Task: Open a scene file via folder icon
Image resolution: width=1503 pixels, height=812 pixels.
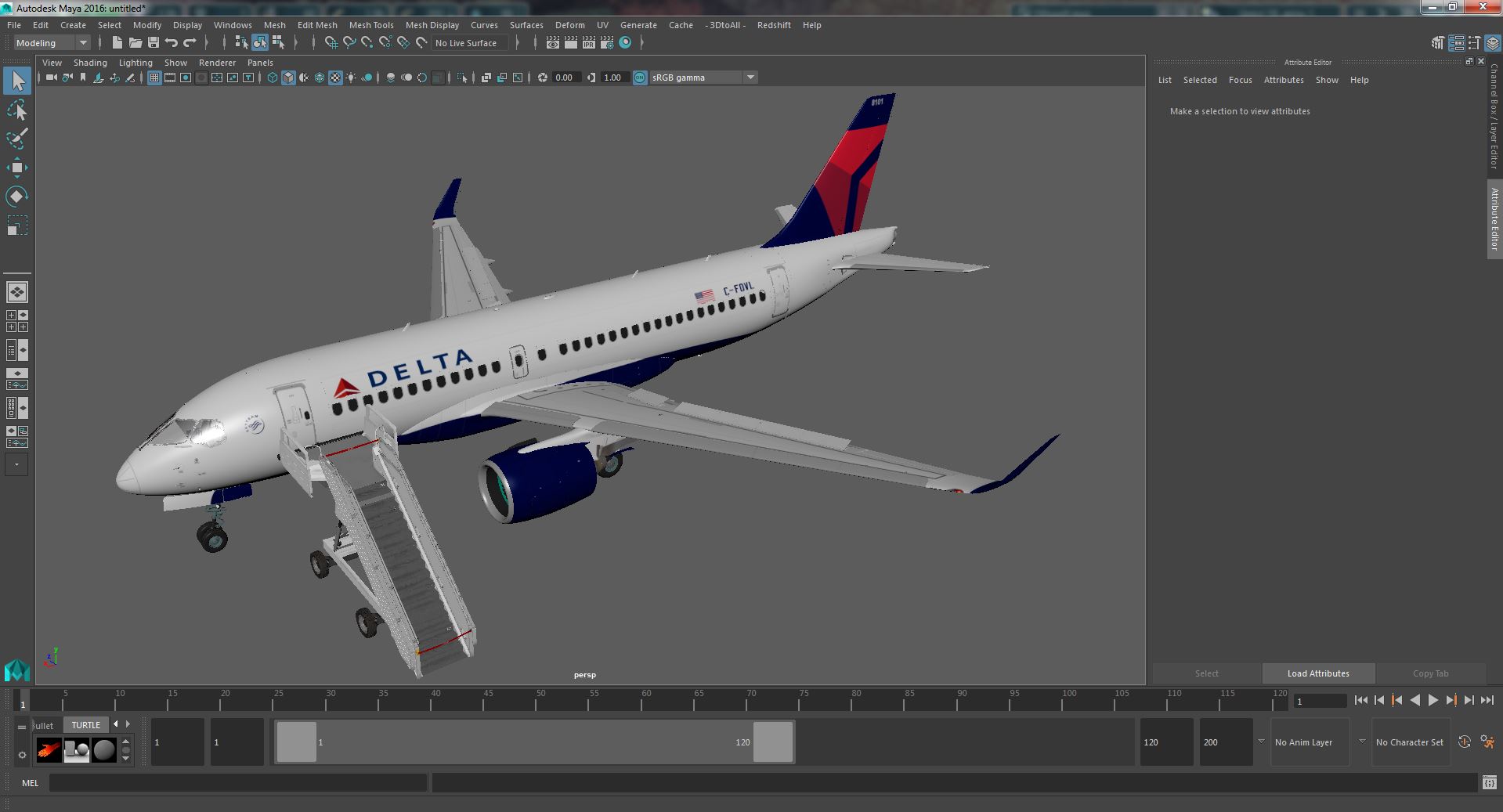Action: pyautogui.click(x=135, y=43)
